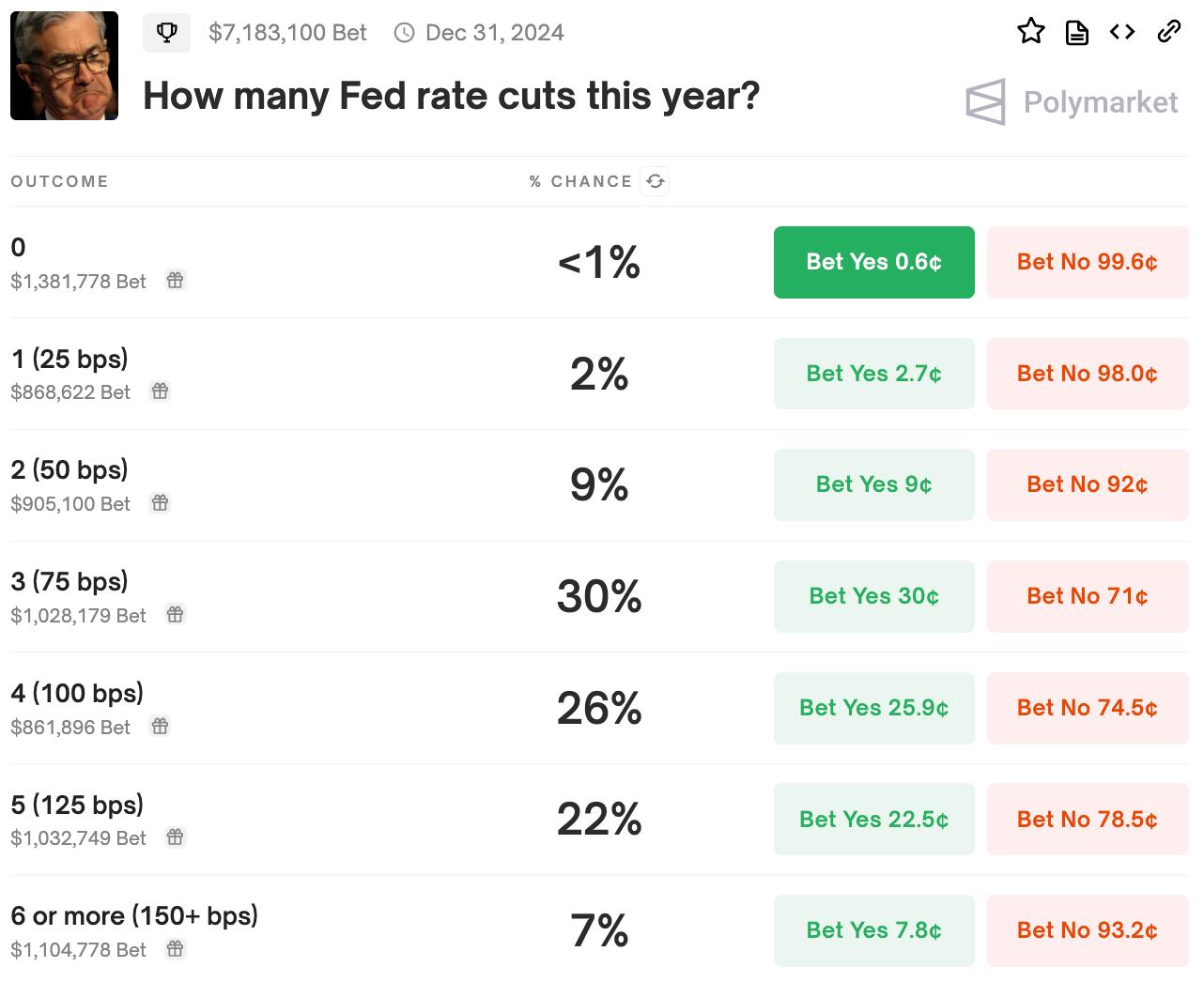1204x982 pixels.
Task: Toggle the % chance refresh icon
Action: click(655, 181)
